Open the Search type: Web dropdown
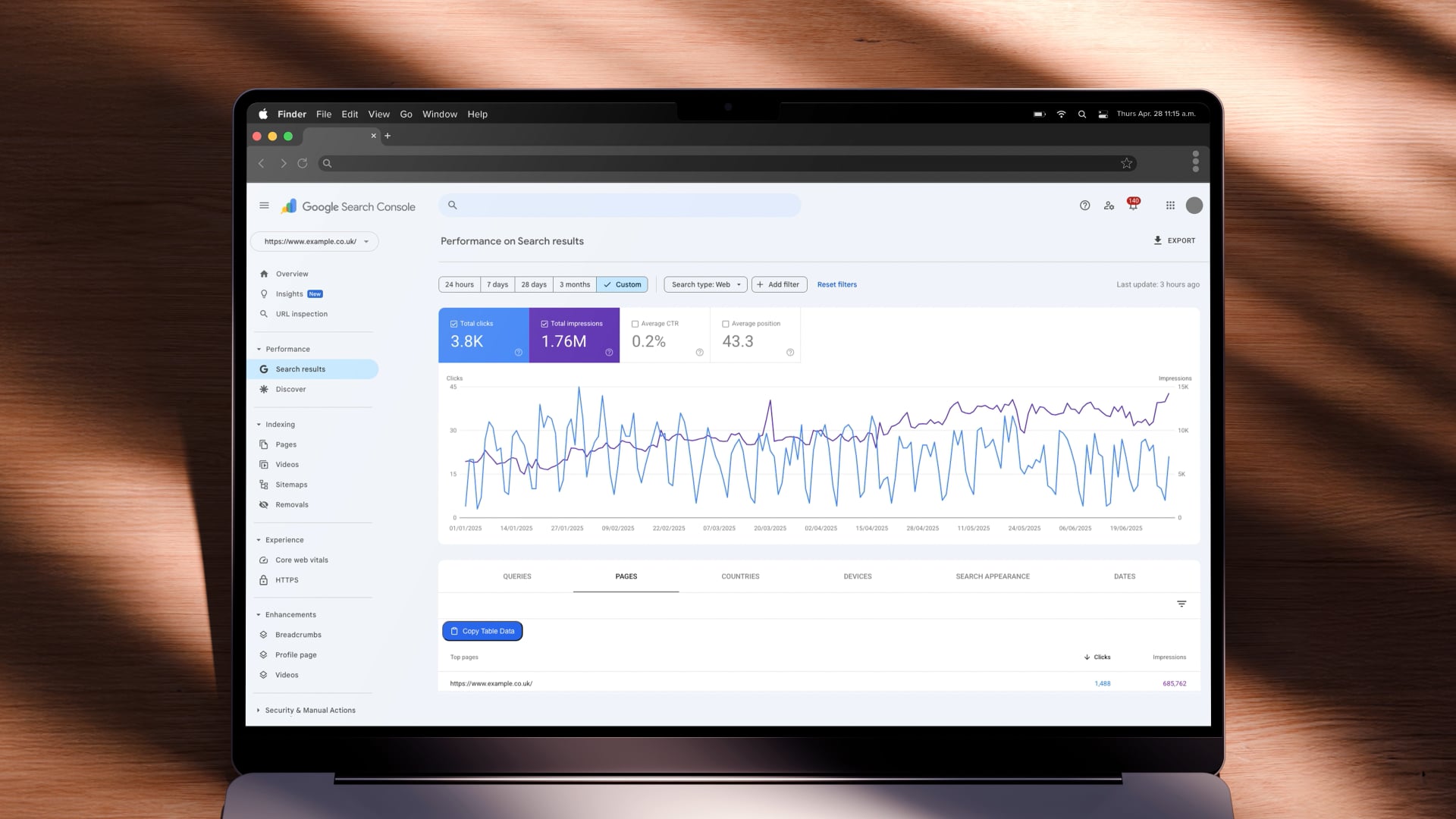The image size is (1456, 819). (x=705, y=284)
